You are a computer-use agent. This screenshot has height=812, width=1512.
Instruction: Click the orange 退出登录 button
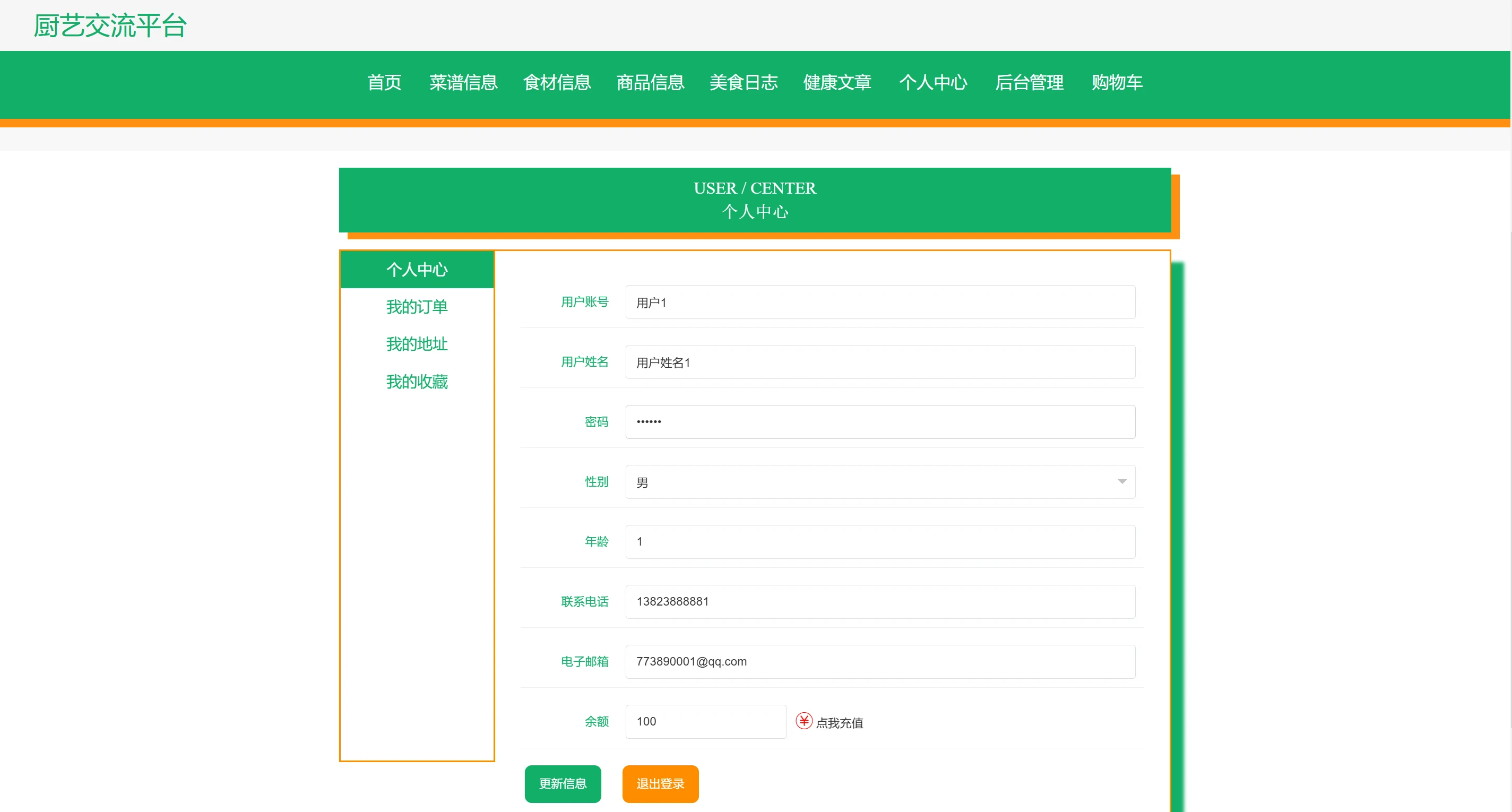(660, 783)
